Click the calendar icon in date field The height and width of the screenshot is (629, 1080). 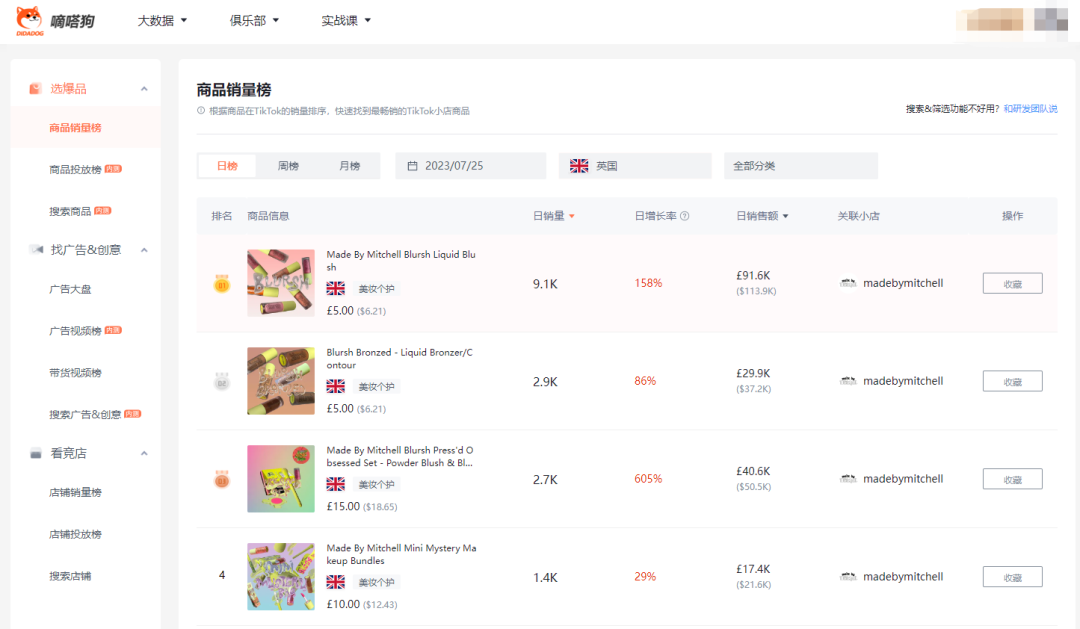pos(413,166)
